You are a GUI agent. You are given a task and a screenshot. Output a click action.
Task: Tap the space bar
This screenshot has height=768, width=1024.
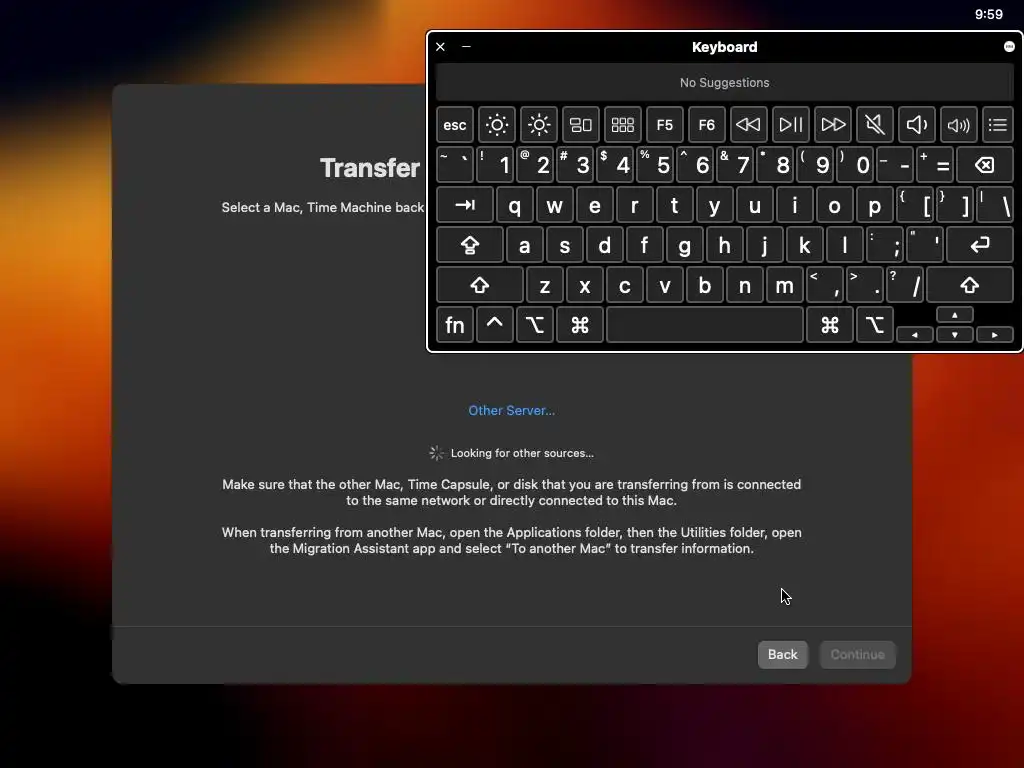tap(705, 325)
